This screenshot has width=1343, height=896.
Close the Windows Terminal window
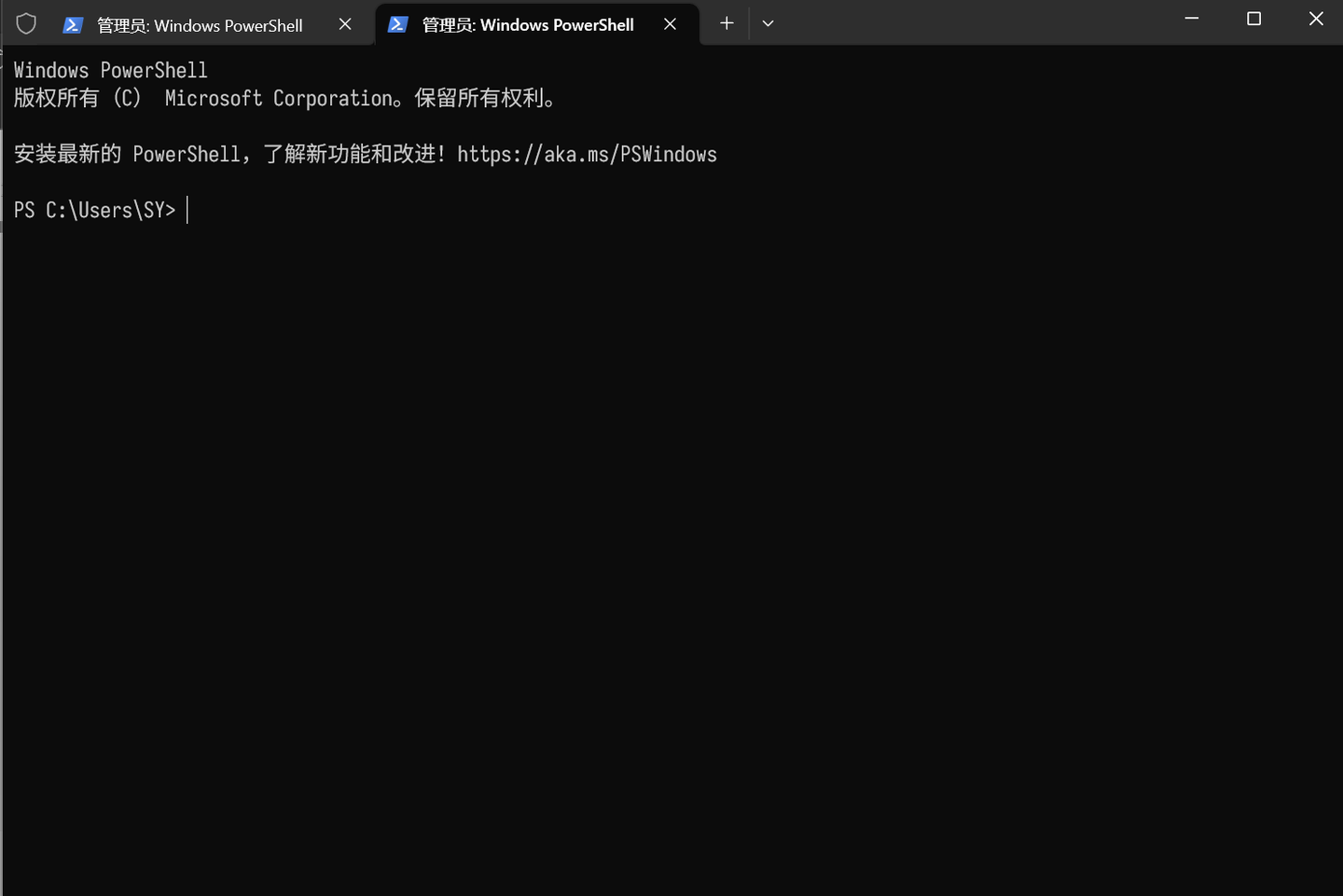(1316, 18)
